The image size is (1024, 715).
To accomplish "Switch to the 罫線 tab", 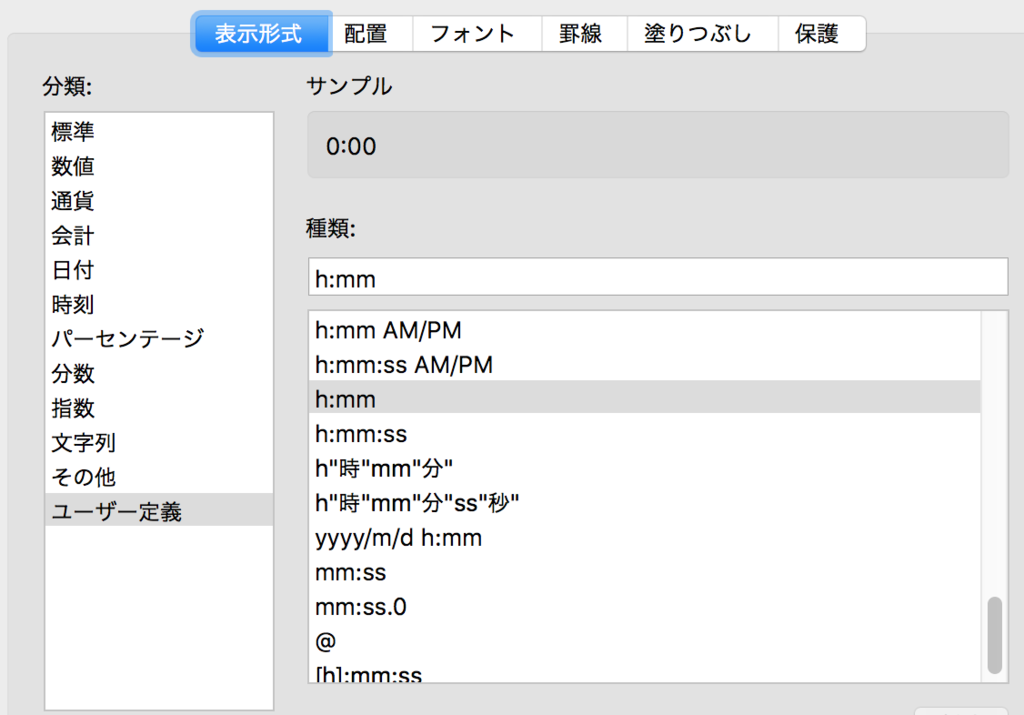I will 584,33.
